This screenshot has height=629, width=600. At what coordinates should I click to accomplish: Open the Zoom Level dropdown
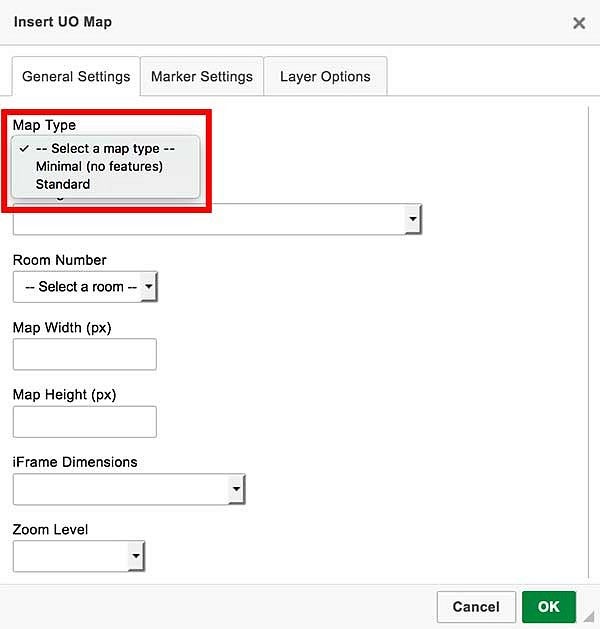click(x=79, y=556)
